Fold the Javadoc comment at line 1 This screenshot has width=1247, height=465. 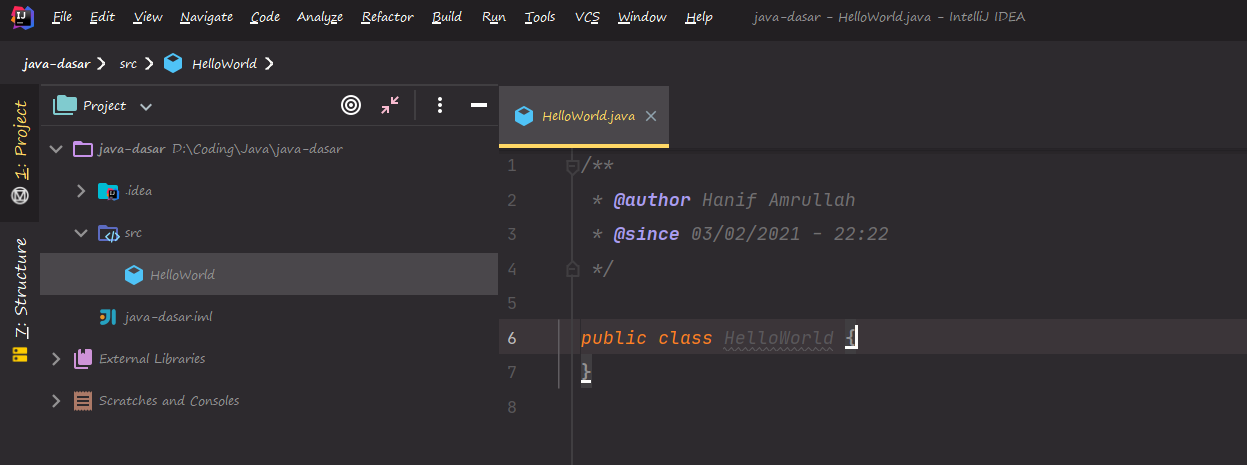pos(572,166)
